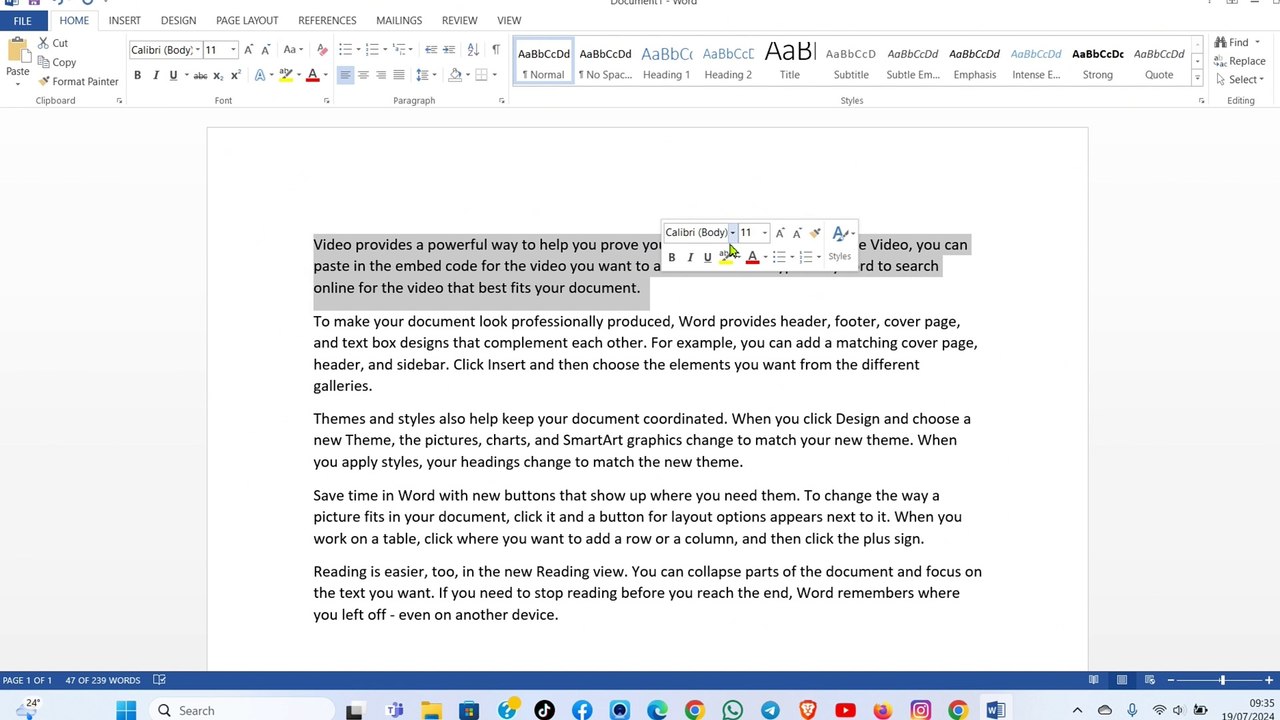The height and width of the screenshot is (720, 1280).
Task: Click mini toolbar shrink font icon
Action: 797,233
